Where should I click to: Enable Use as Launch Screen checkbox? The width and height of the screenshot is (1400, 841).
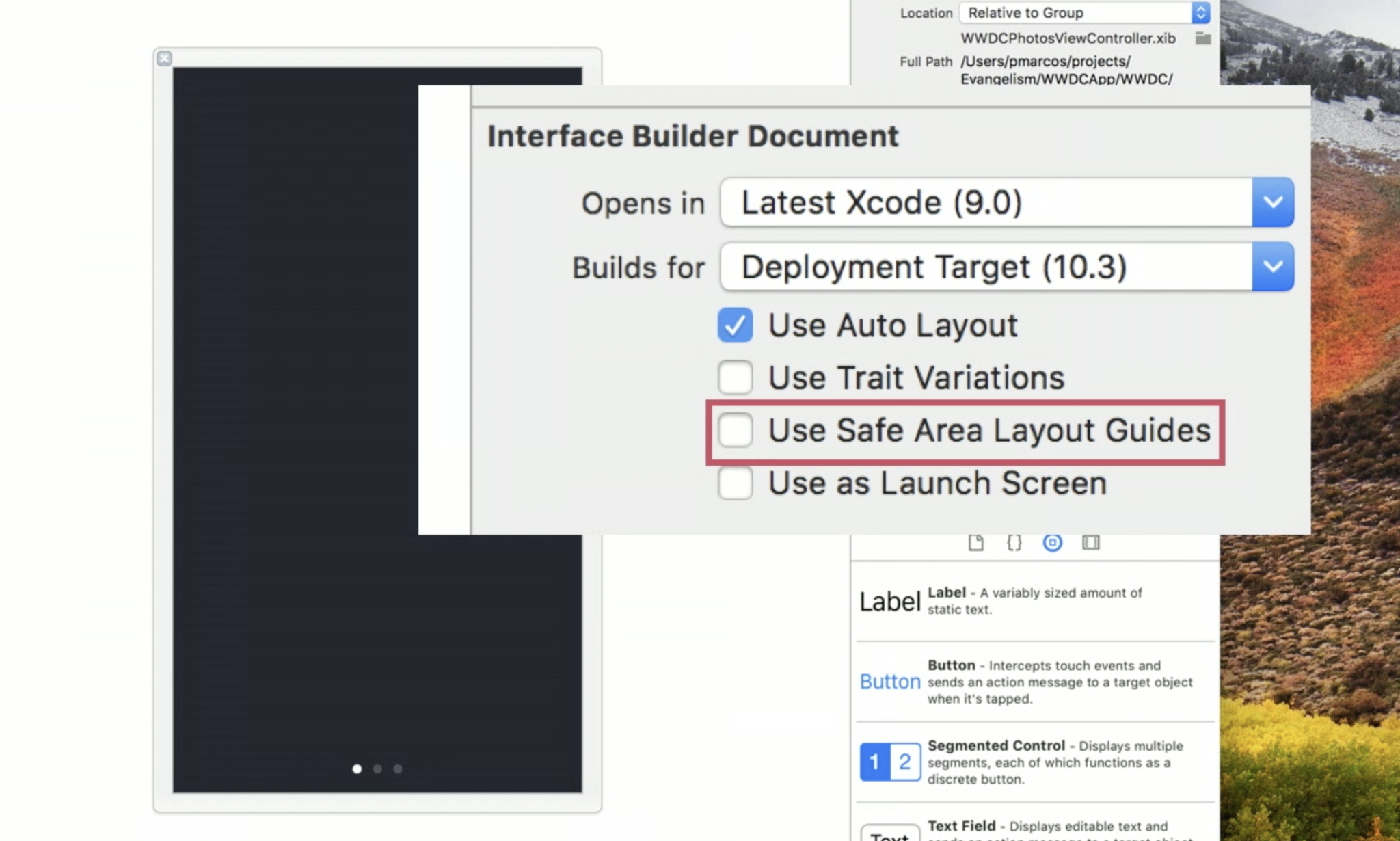[735, 482]
